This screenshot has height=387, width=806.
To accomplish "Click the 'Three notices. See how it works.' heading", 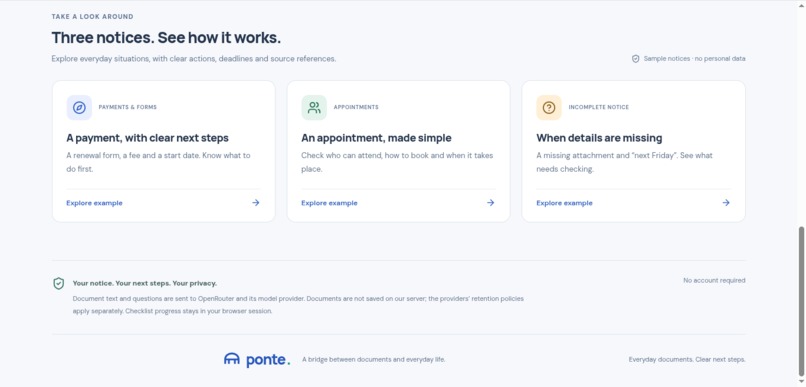I will 167,38.
